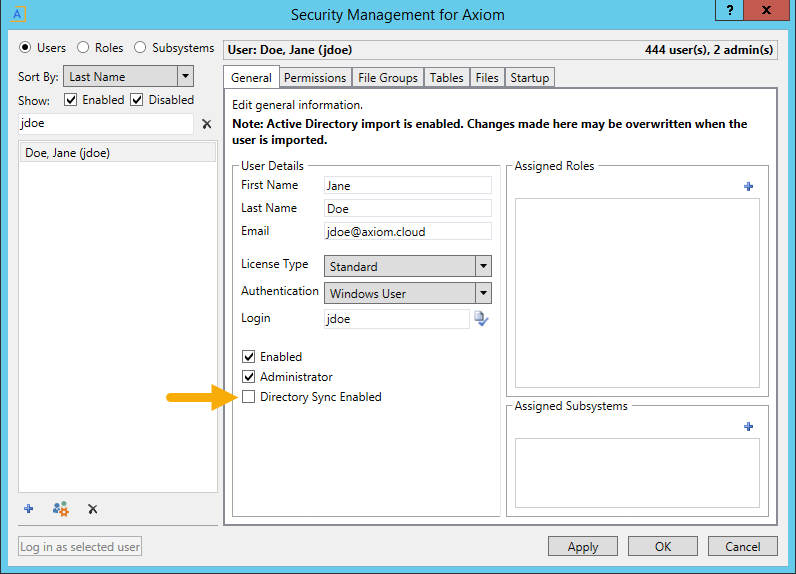Open the Sort By dropdown
796x574 pixels.
128,76
